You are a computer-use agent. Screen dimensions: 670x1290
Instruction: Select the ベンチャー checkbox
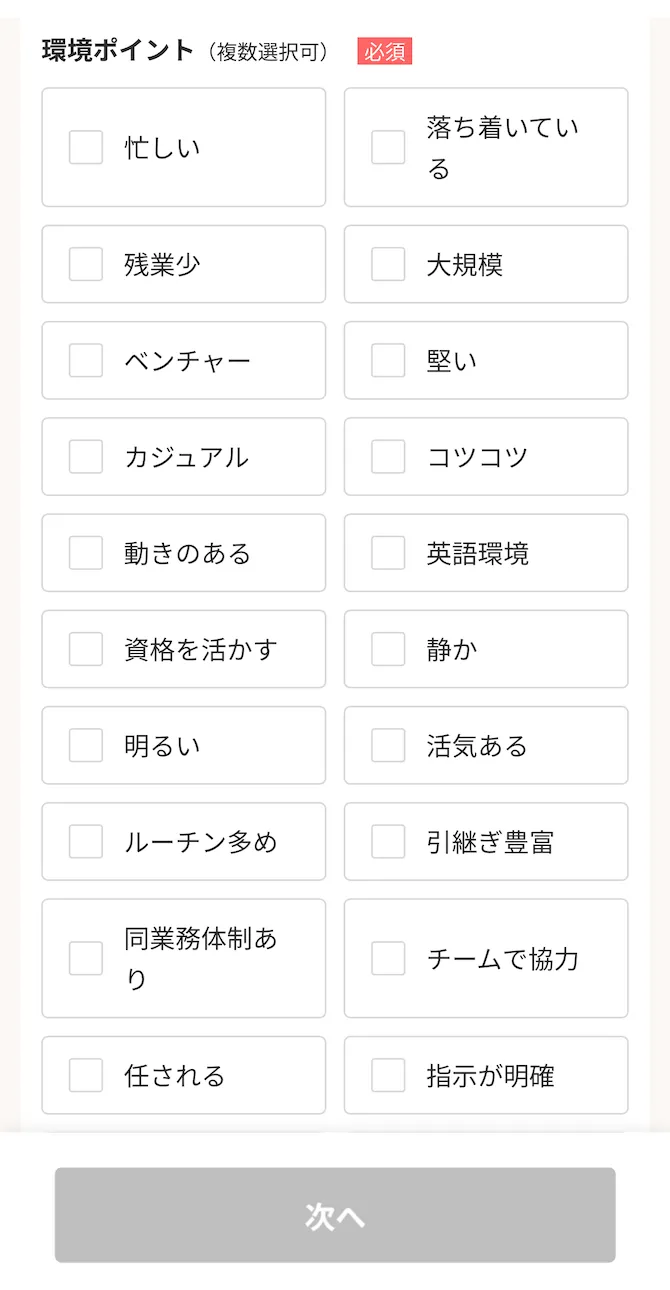pos(85,360)
